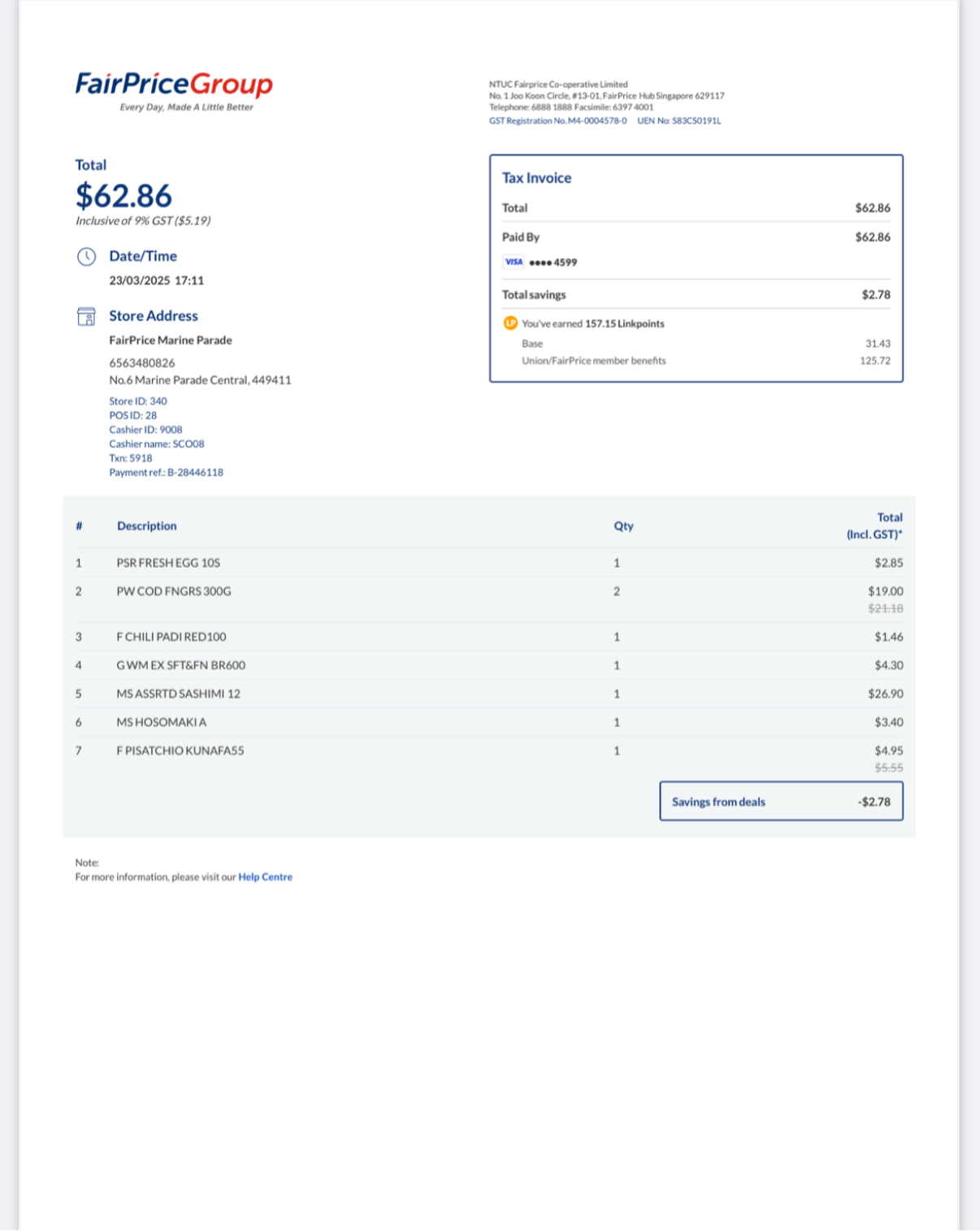Select the PW COD FNGRS 300G item
The width and height of the screenshot is (980, 1231).
point(174,592)
